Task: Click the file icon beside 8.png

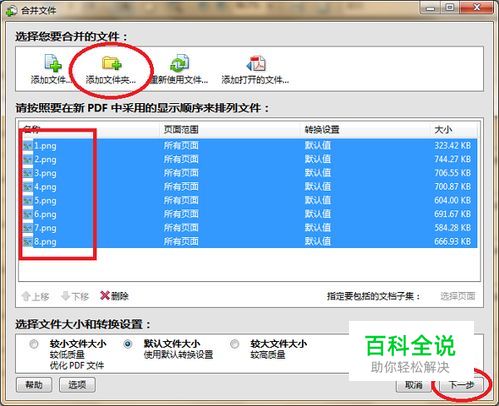Action: pyautogui.click(x=28, y=242)
